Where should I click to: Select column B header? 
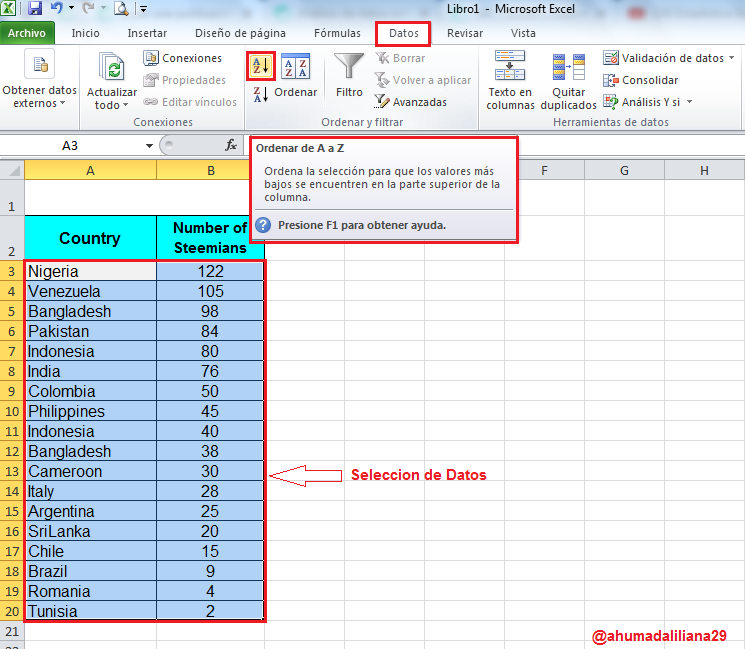pyautogui.click(x=210, y=170)
